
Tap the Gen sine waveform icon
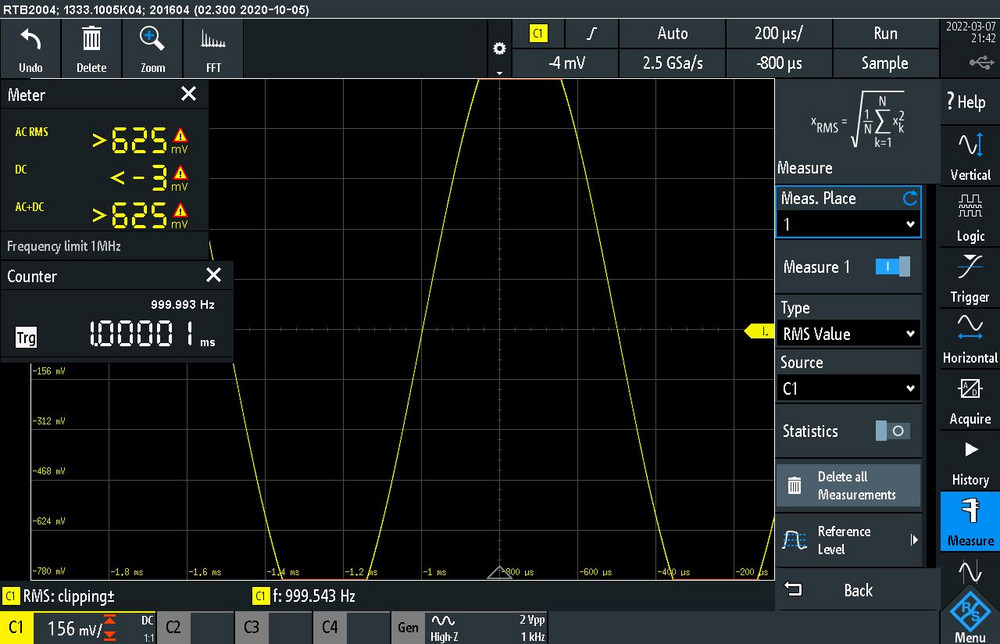coord(443,620)
